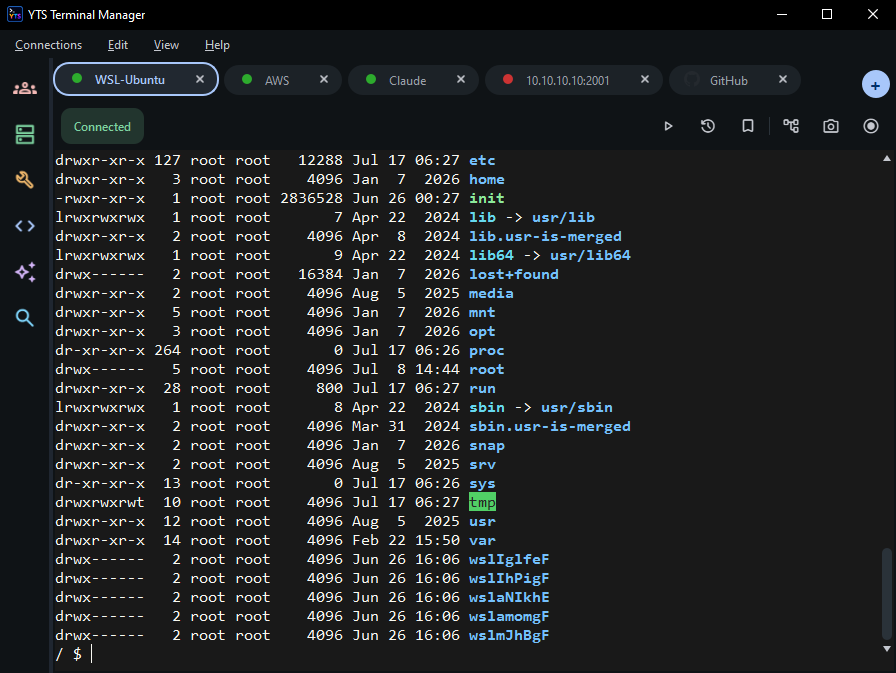Click the sbin.usr-is-merged directory name
The image size is (896, 673).
[550, 426]
